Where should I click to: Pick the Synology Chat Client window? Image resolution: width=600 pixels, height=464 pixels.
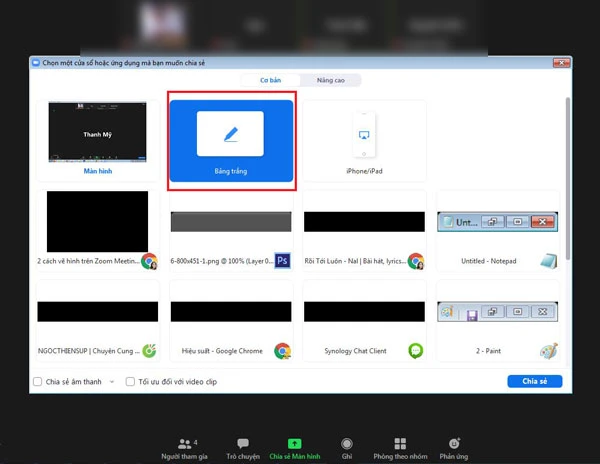[363, 318]
